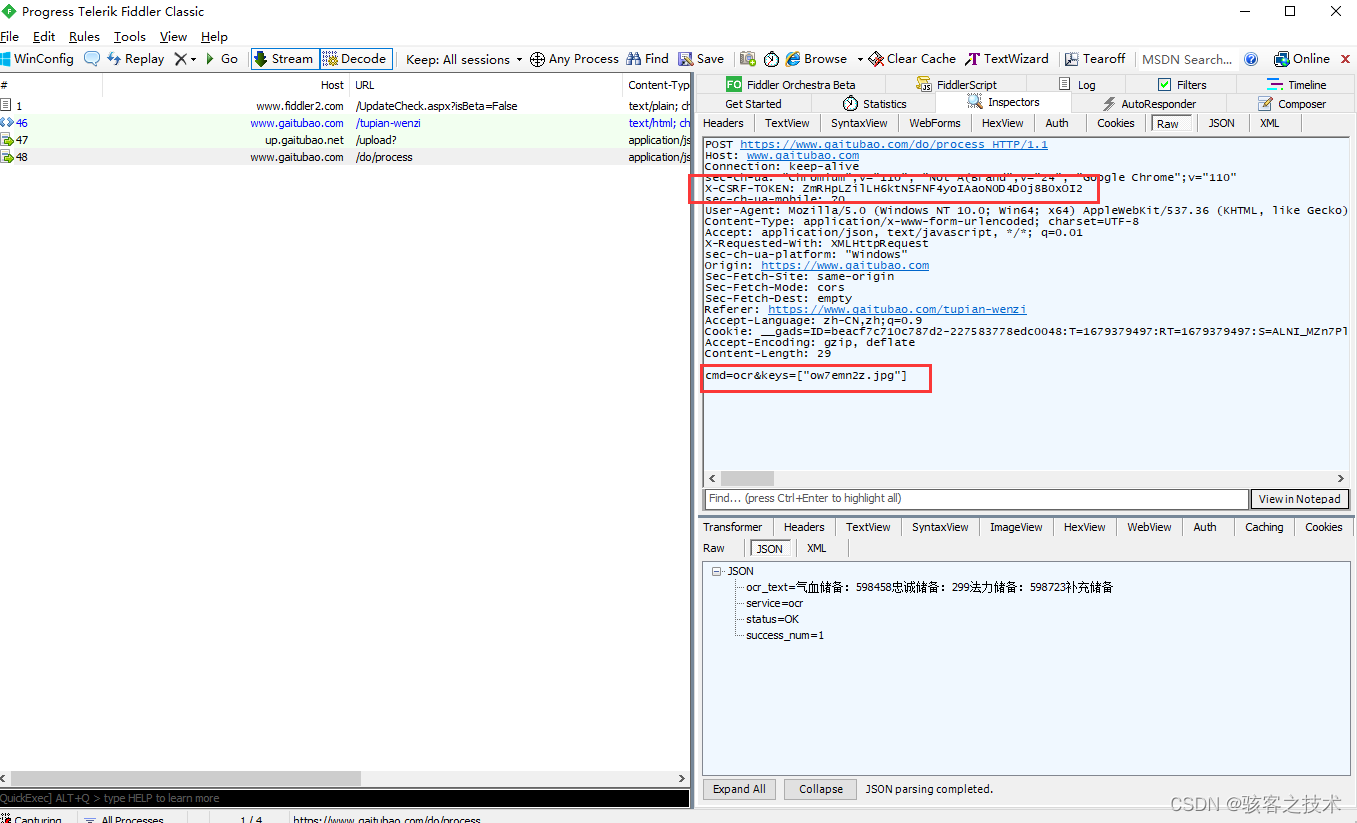Follow the Referer tupian-wenzi link

tap(896, 310)
